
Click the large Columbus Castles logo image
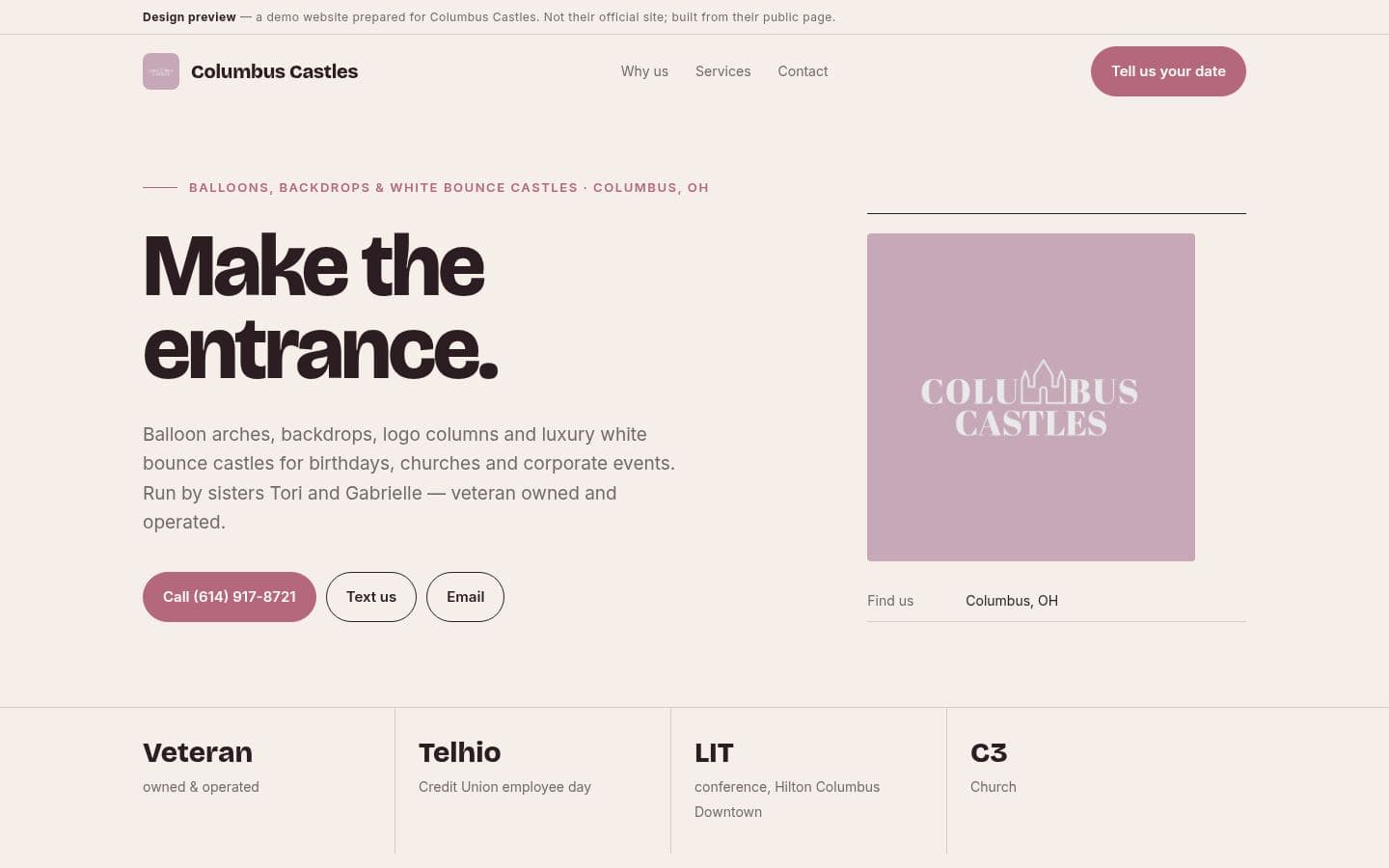1031,397
